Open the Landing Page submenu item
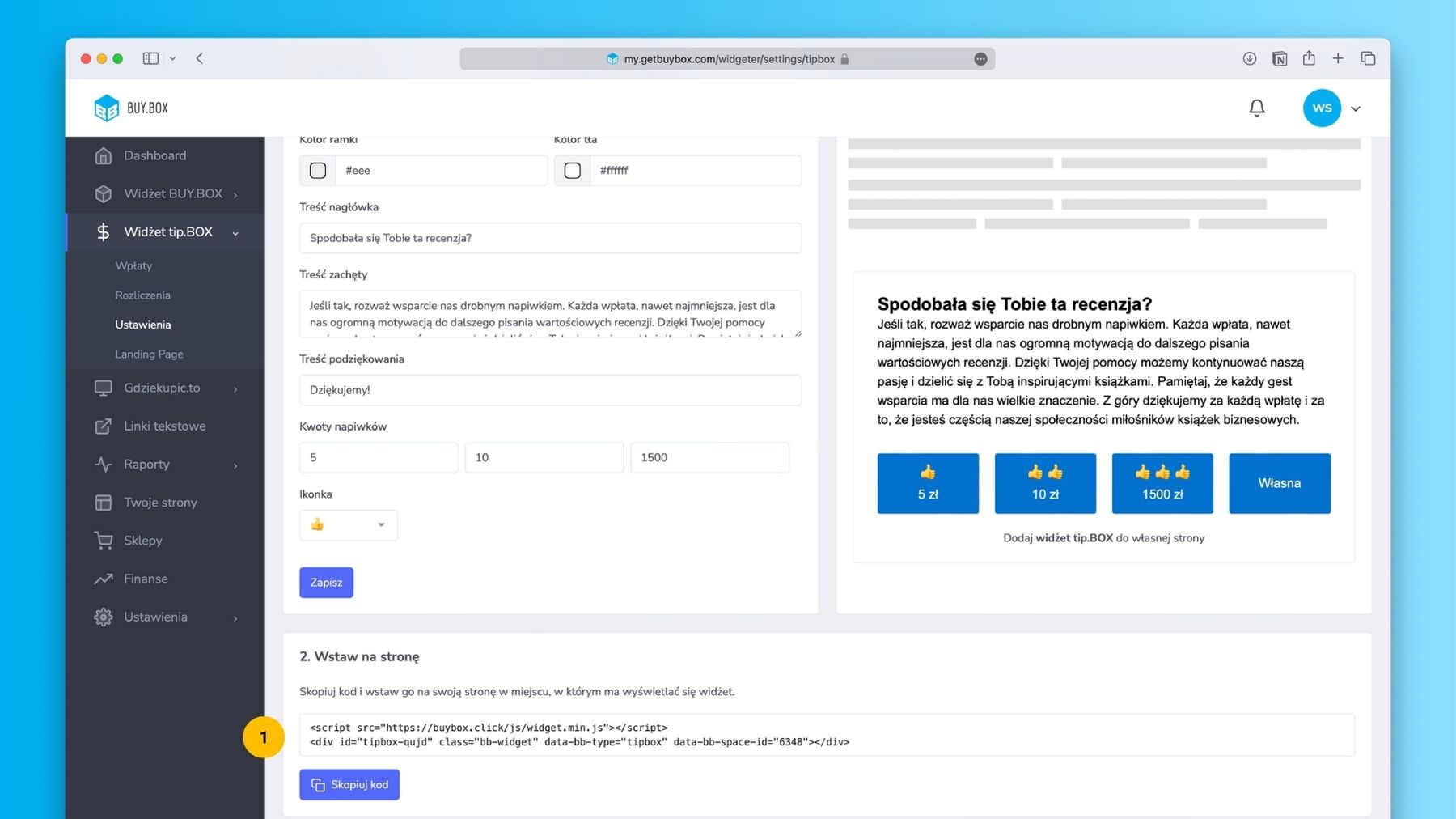This screenshot has width=1456, height=819. [149, 354]
